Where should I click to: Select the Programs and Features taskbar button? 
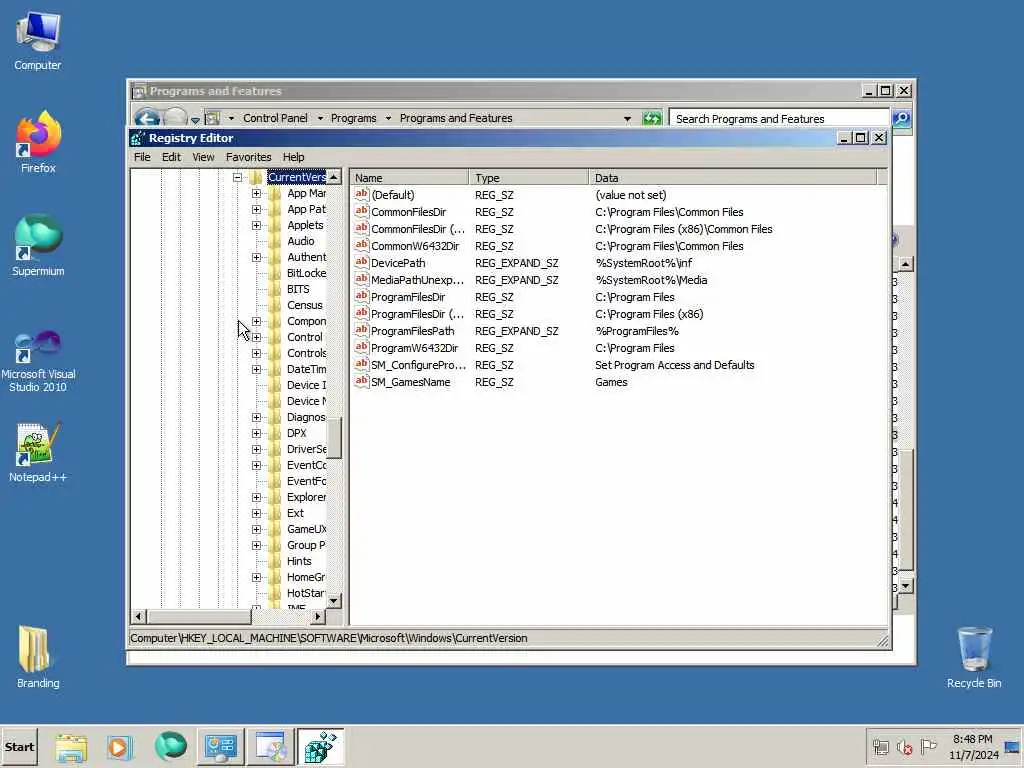click(270, 747)
